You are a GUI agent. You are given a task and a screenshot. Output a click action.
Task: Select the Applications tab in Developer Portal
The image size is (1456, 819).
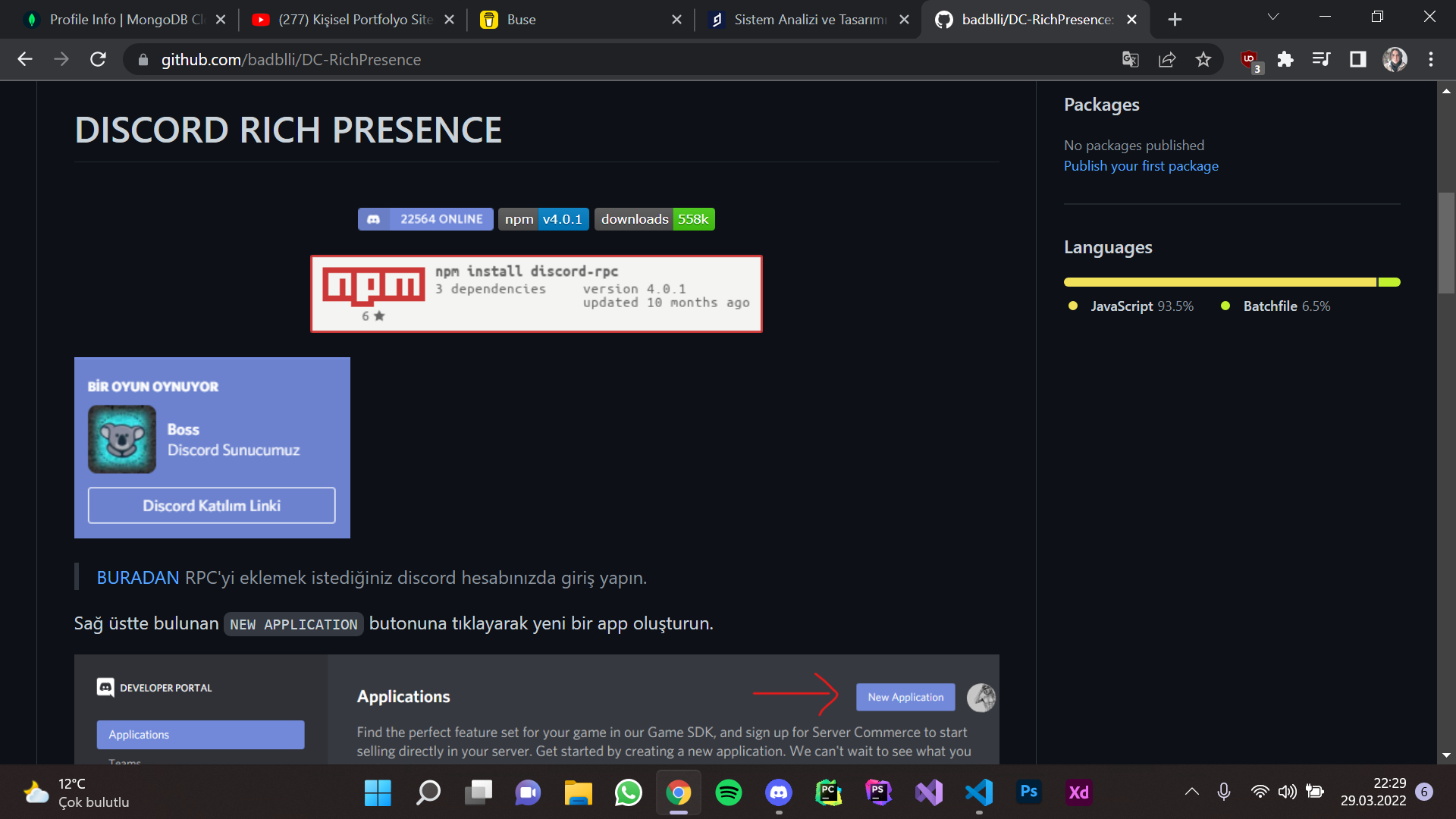[200, 734]
